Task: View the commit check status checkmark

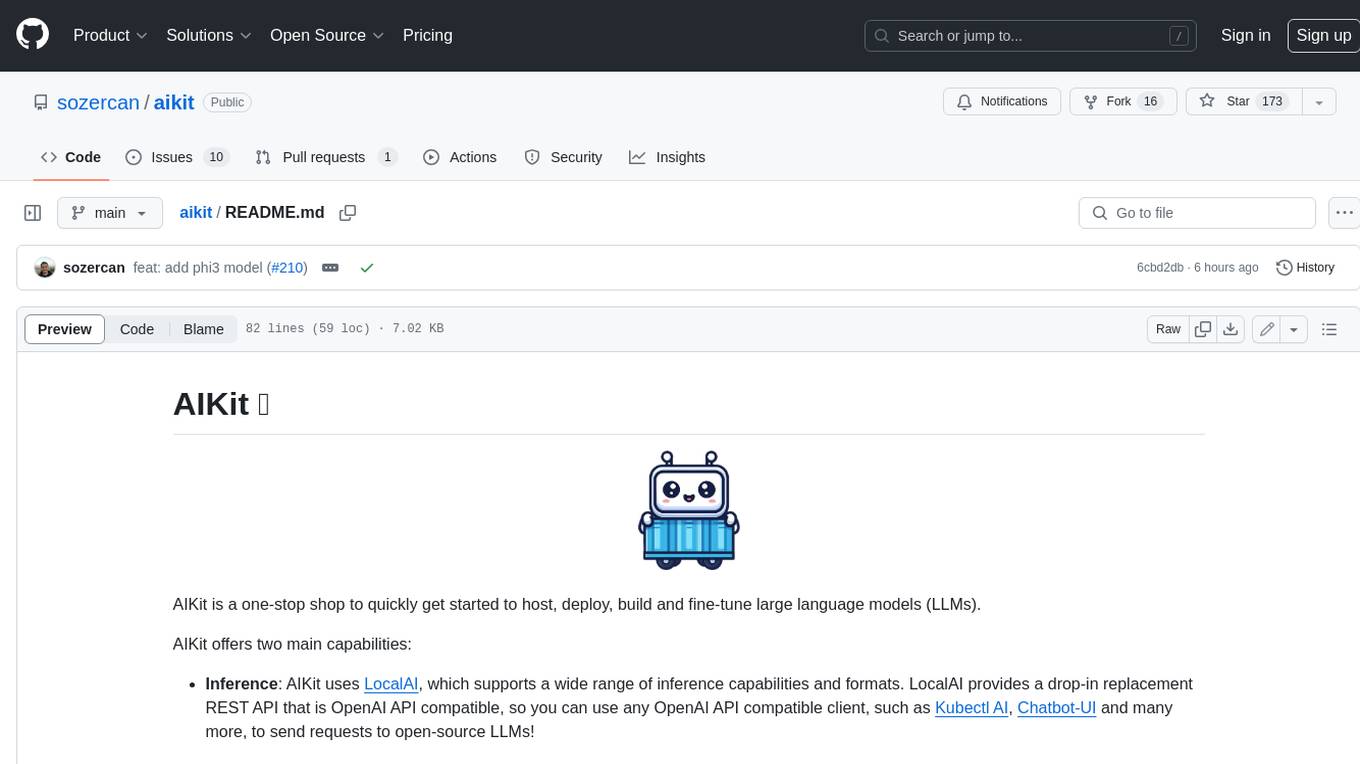Action: [367, 268]
